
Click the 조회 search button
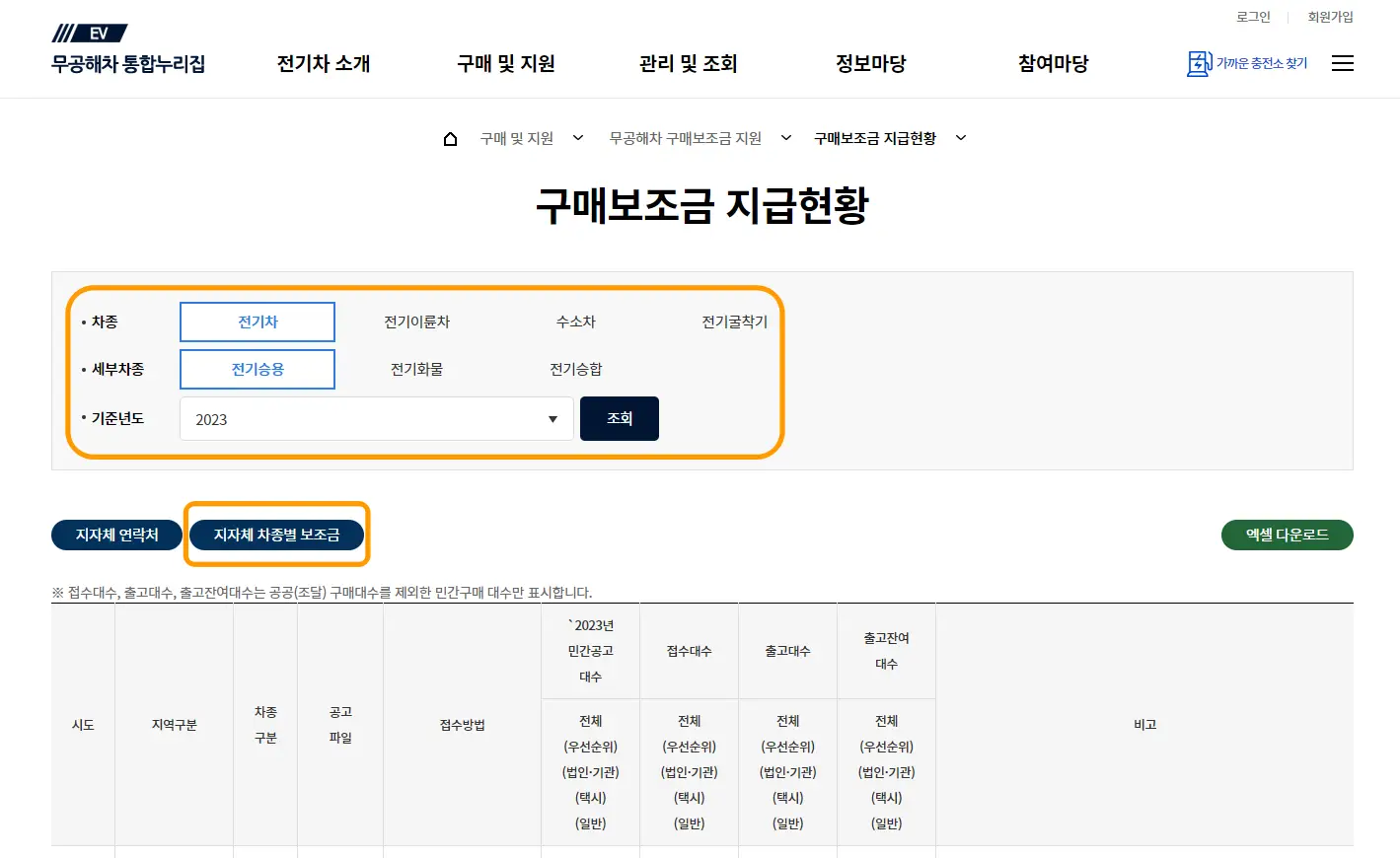click(619, 418)
